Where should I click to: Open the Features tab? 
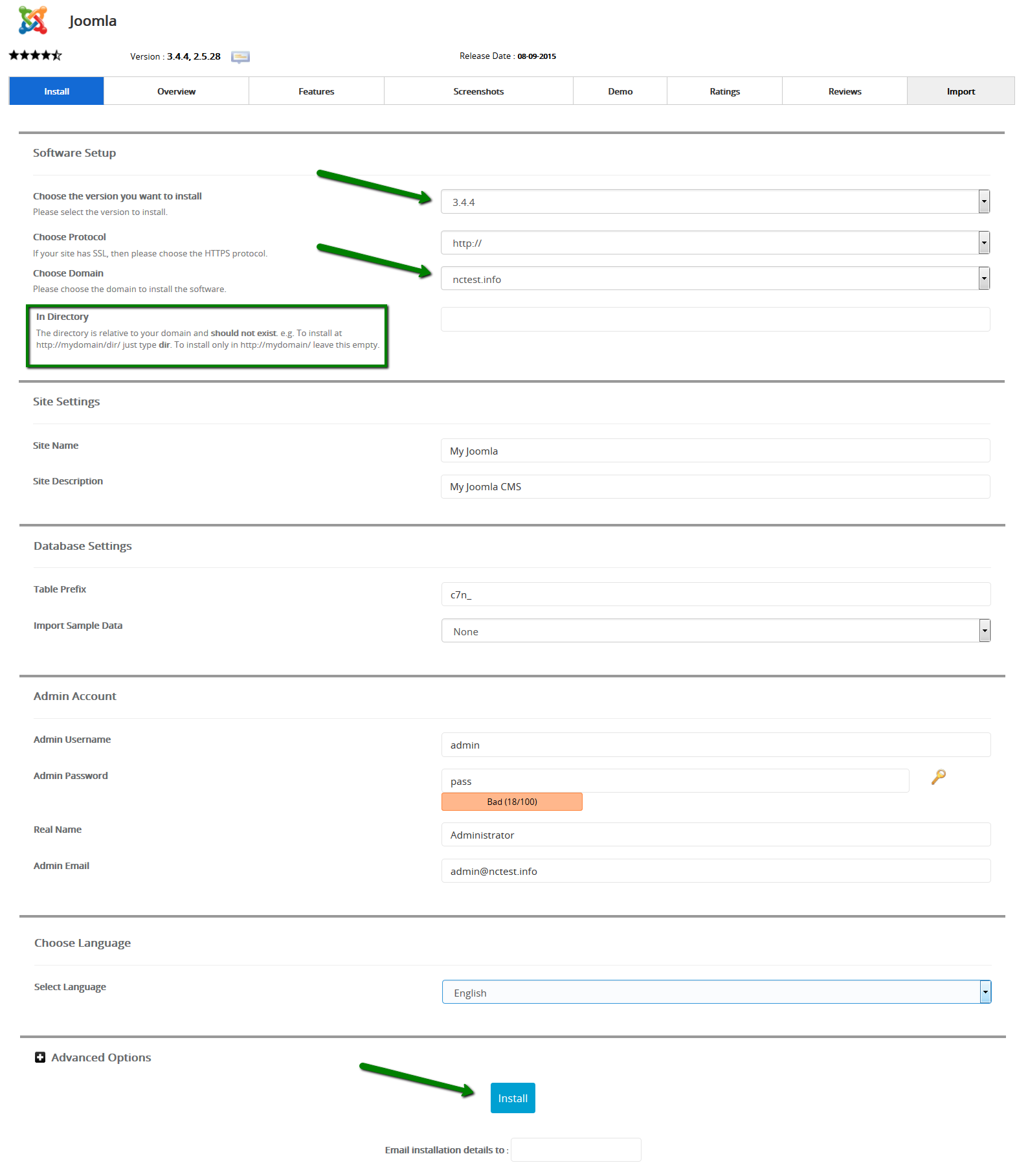tap(317, 91)
